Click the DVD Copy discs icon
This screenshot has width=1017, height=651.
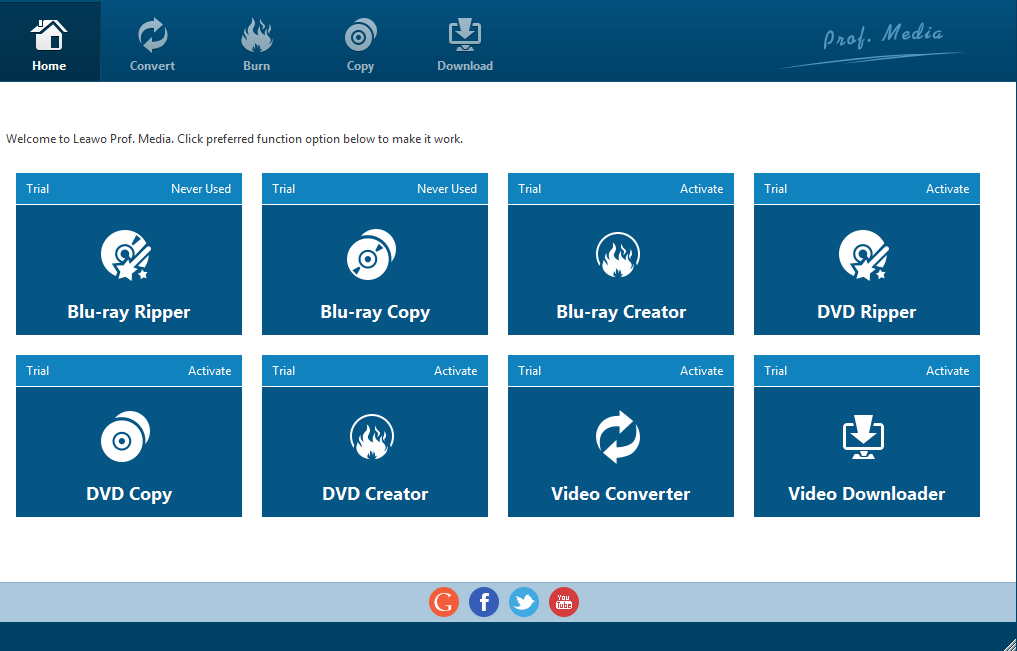(x=126, y=436)
